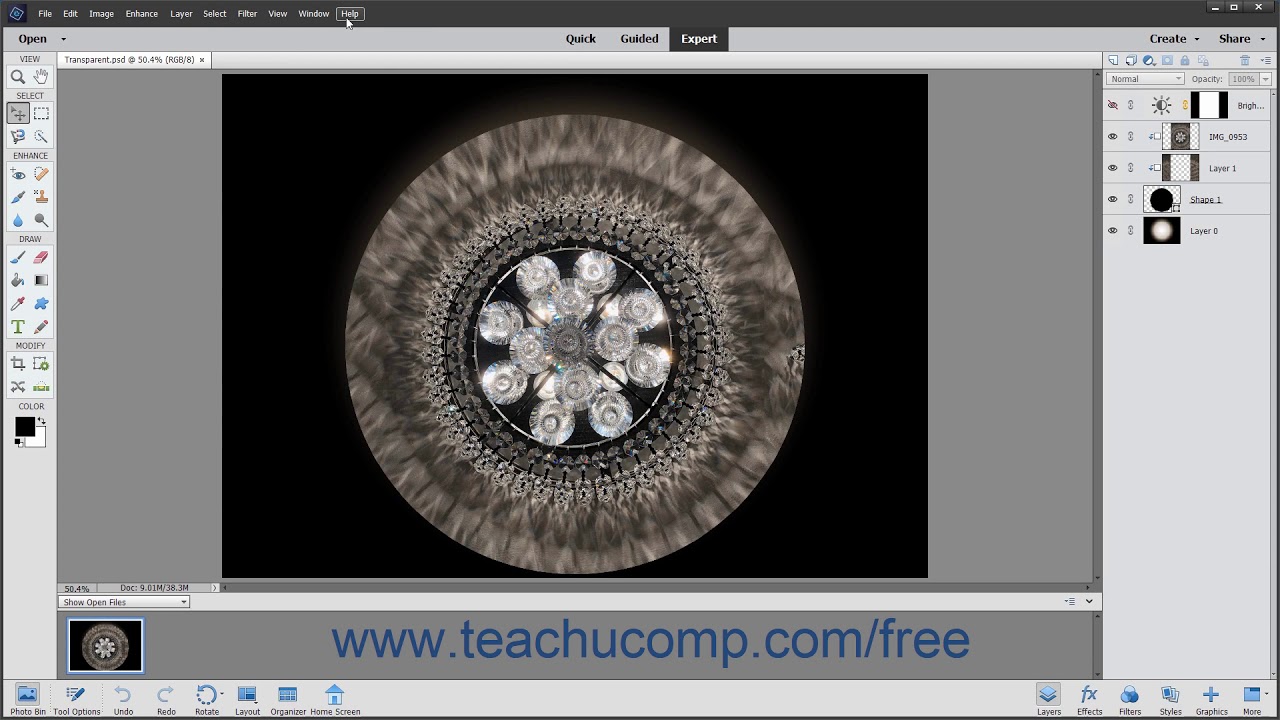
Task: Switch to the Quick mode tab
Action: coord(580,39)
